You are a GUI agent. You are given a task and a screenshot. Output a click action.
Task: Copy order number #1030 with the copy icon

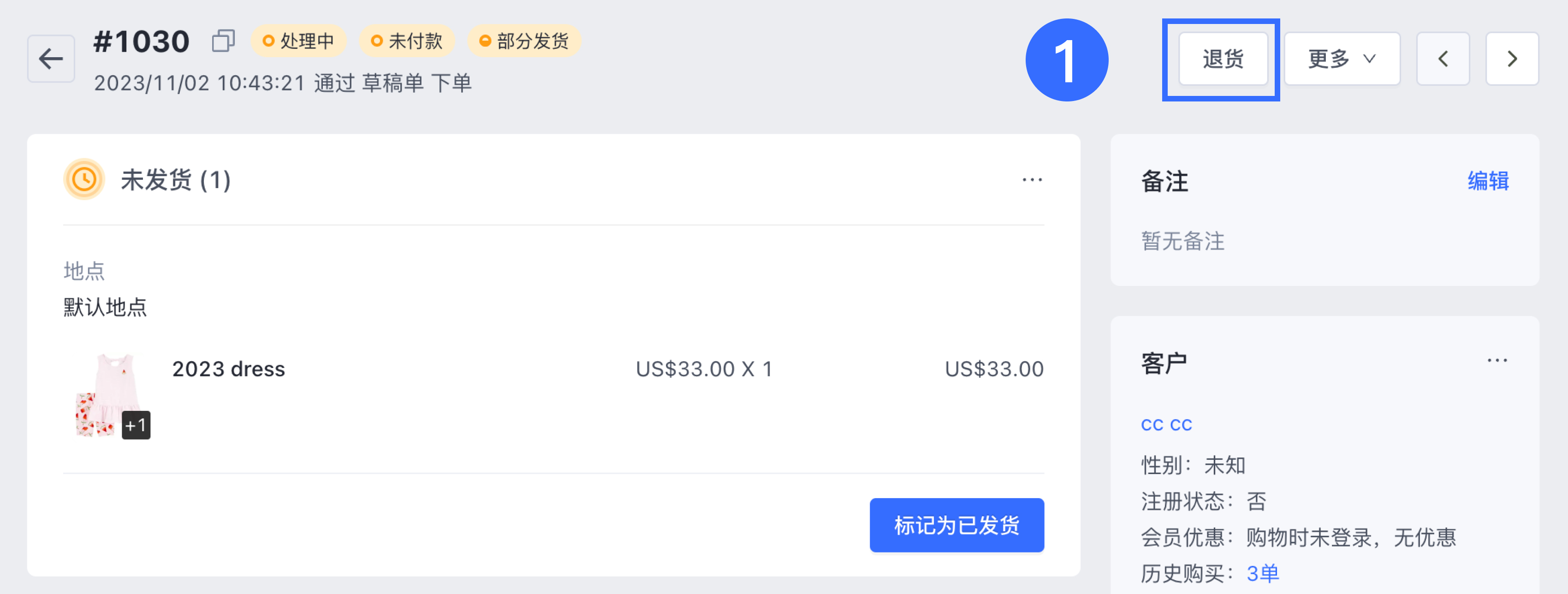(x=223, y=41)
